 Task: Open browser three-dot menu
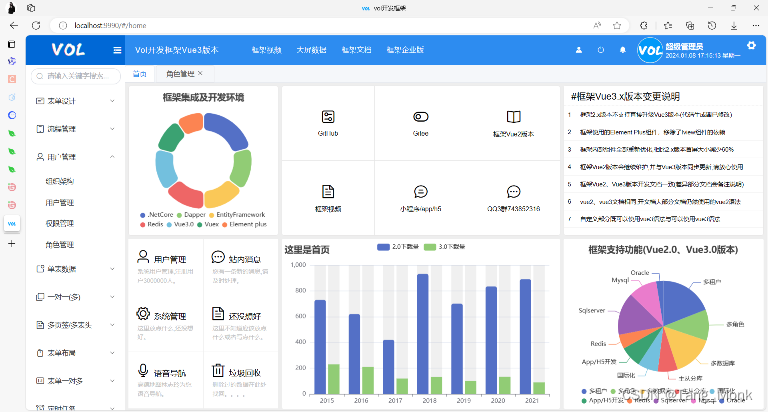(x=756, y=25)
